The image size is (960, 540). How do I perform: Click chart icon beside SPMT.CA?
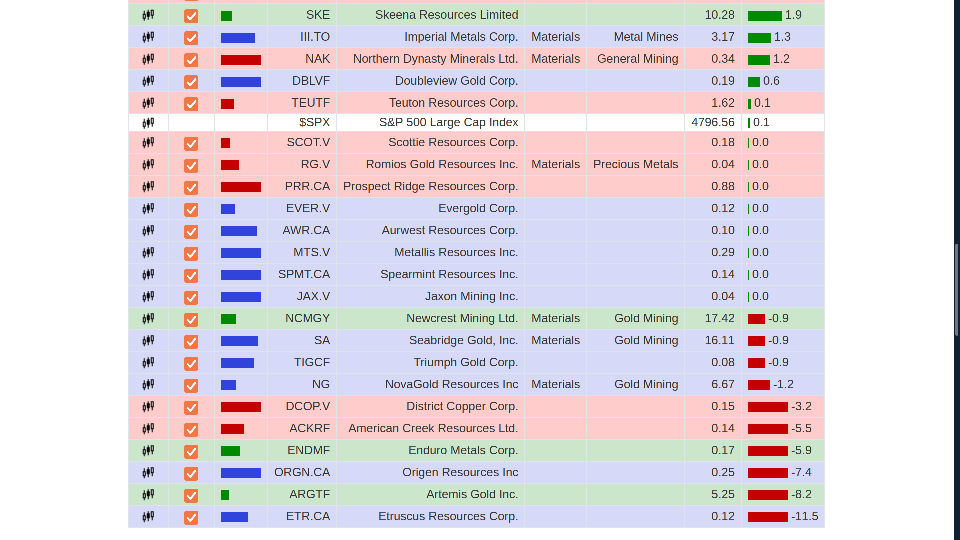pos(148,274)
